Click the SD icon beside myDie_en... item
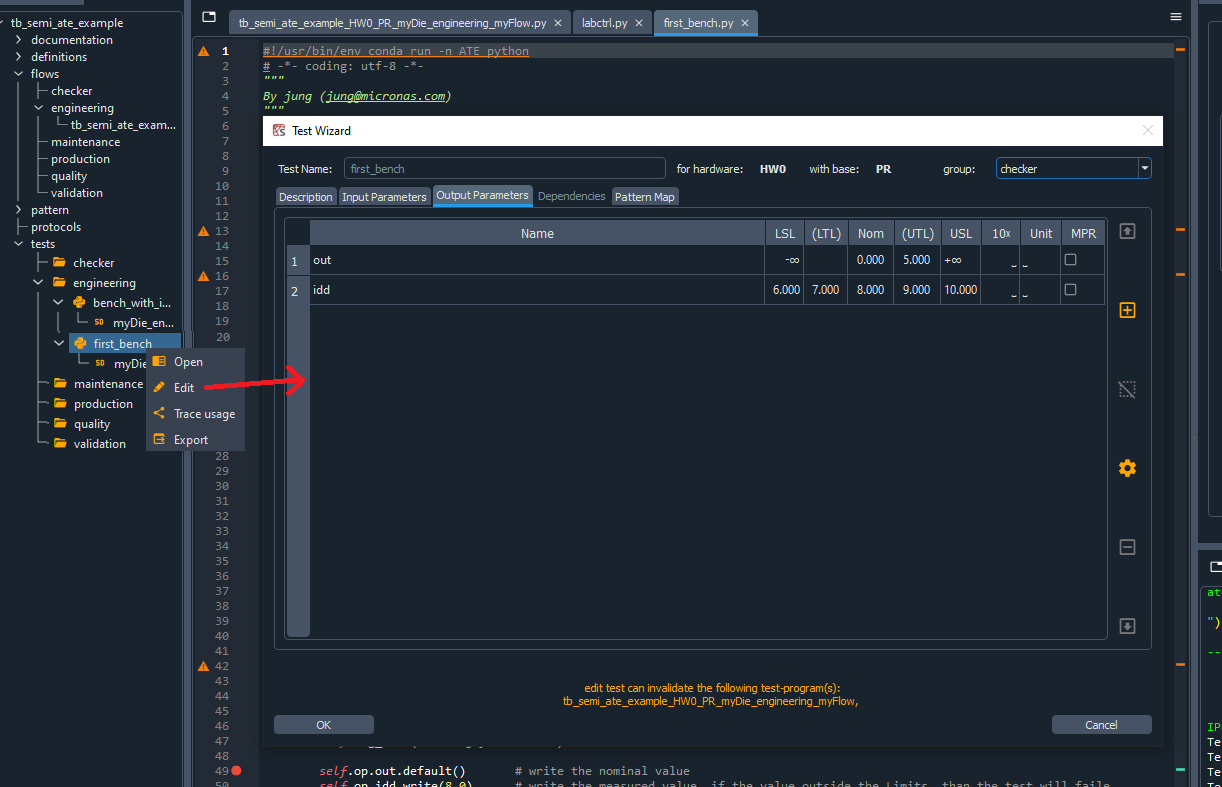 click(100, 323)
